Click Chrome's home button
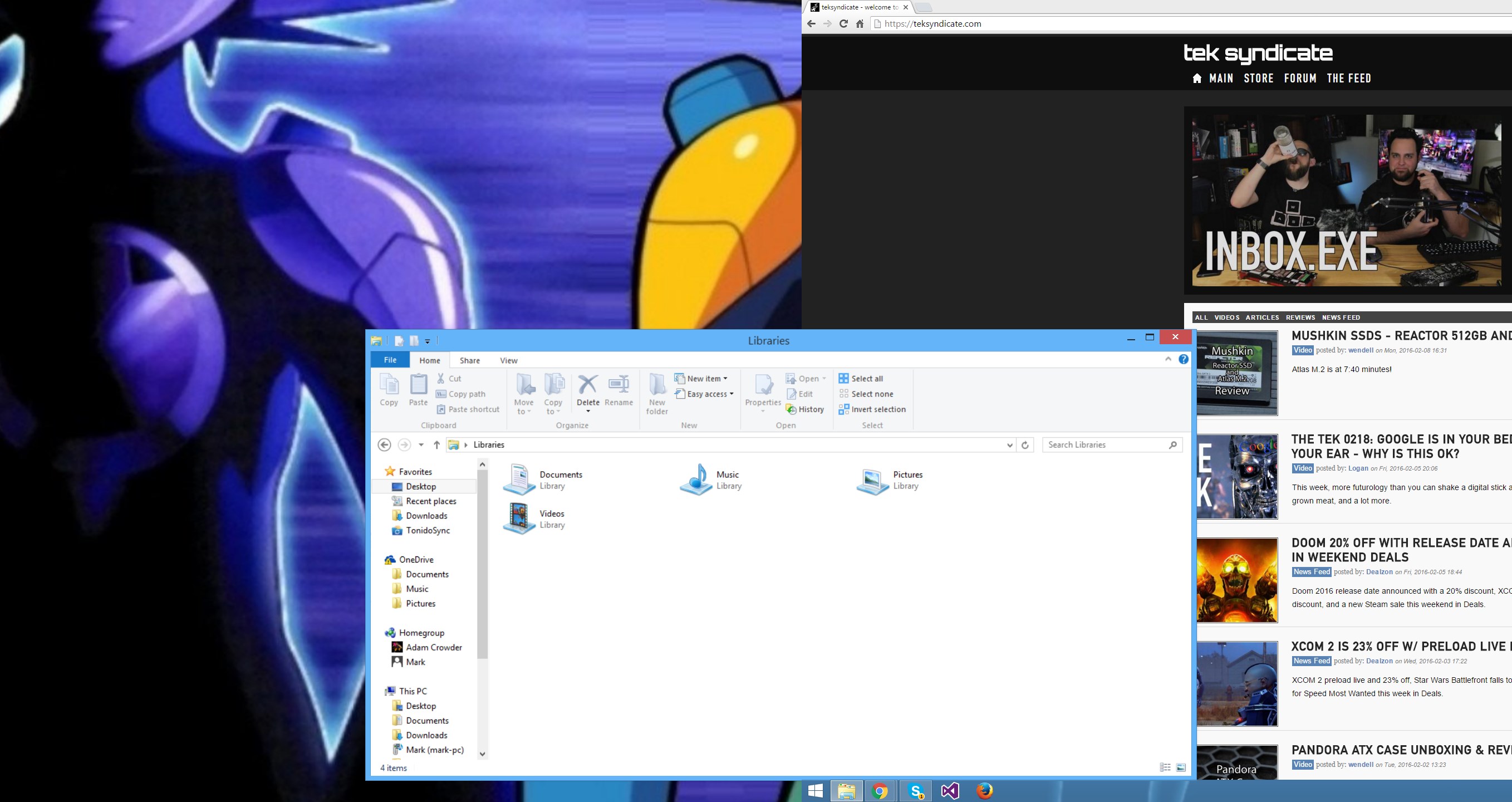1512x802 pixels. point(860,24)
